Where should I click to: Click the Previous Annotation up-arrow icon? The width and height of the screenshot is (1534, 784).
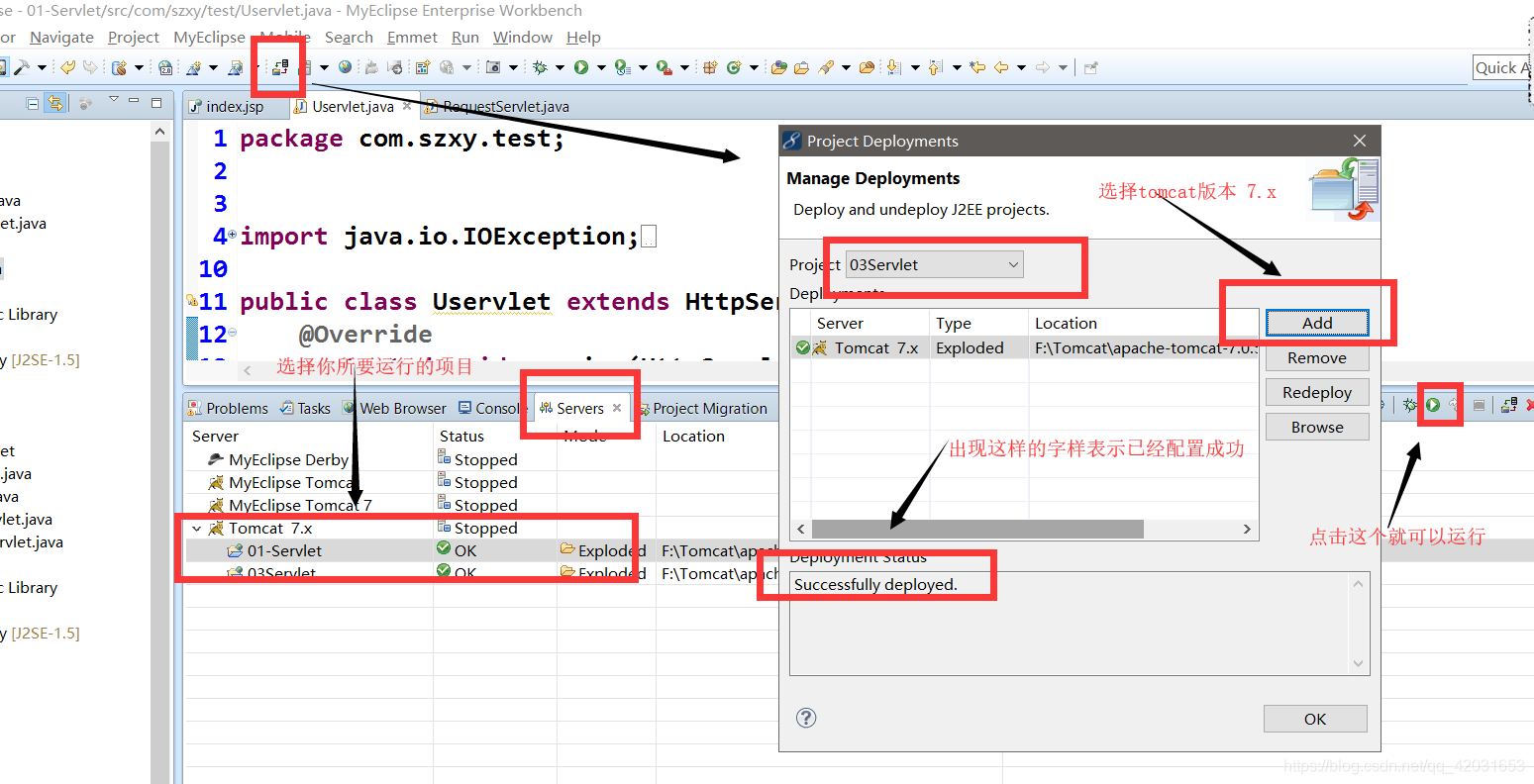935,67
